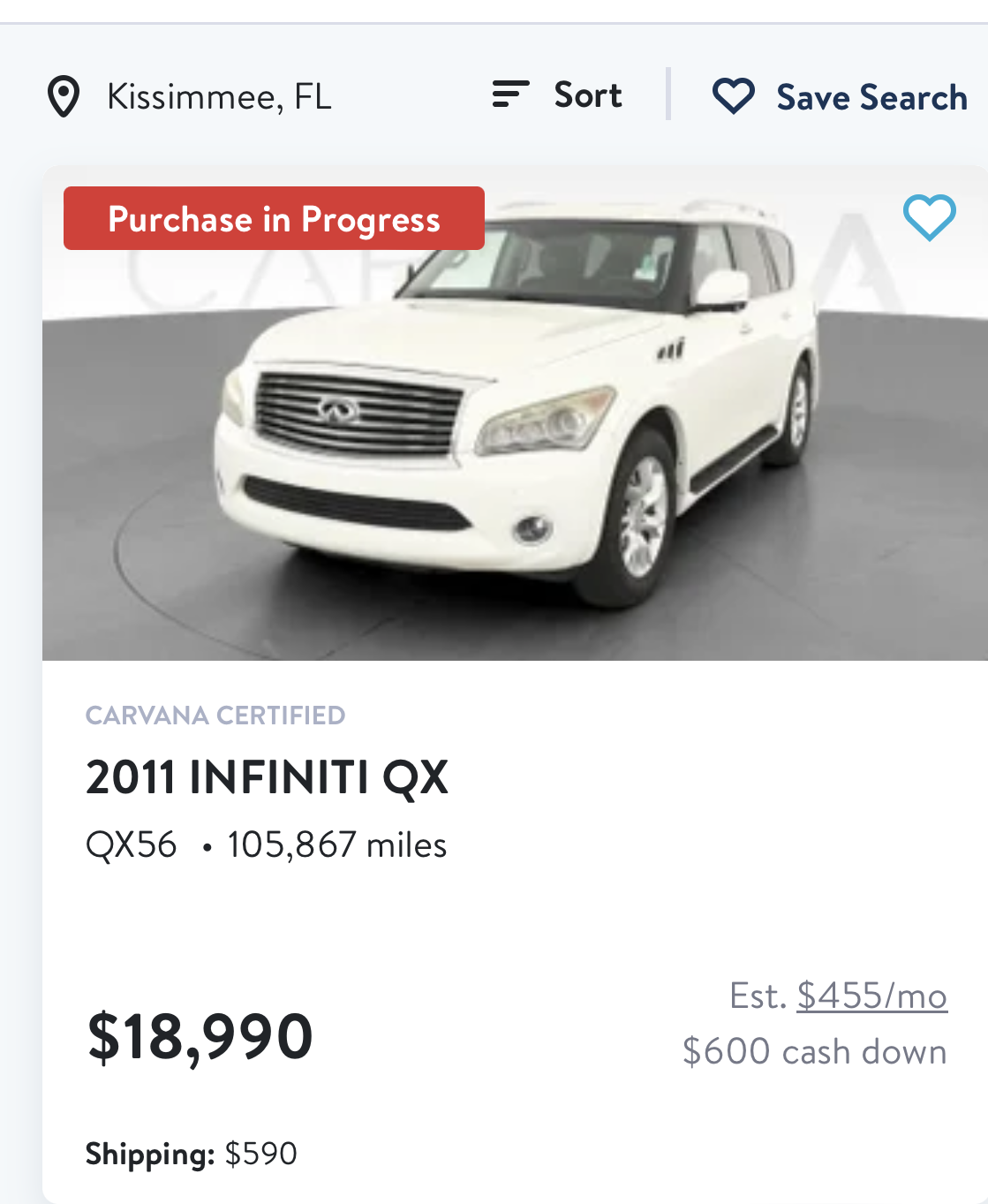Click the Infiniti emblem on the grille
The width and height of the screenshot is (988, 1204).
coord(338,409)
